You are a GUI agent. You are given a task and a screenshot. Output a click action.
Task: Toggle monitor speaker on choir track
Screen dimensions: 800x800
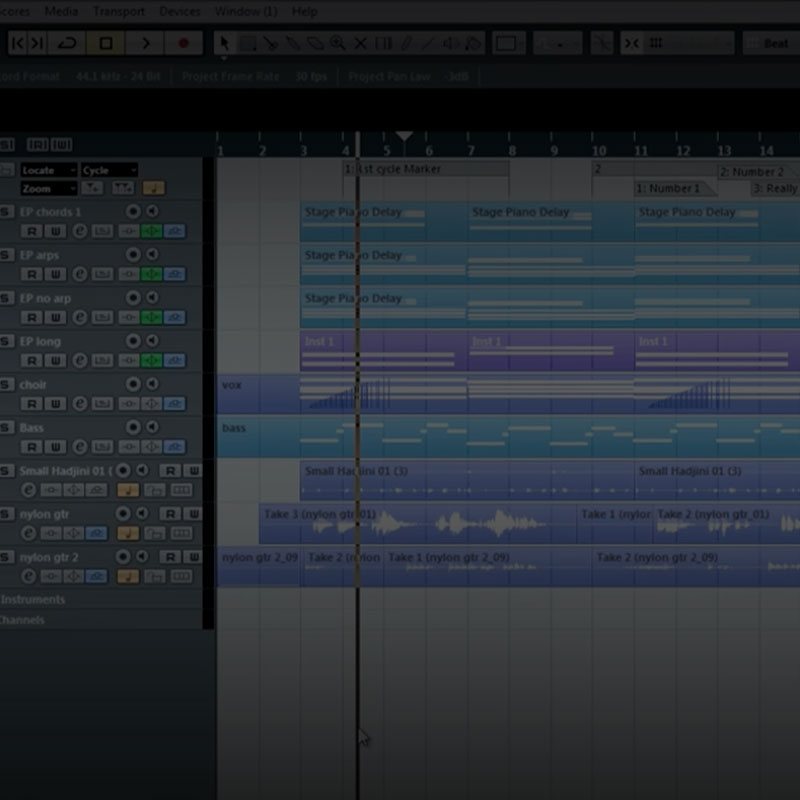[153, 384]
